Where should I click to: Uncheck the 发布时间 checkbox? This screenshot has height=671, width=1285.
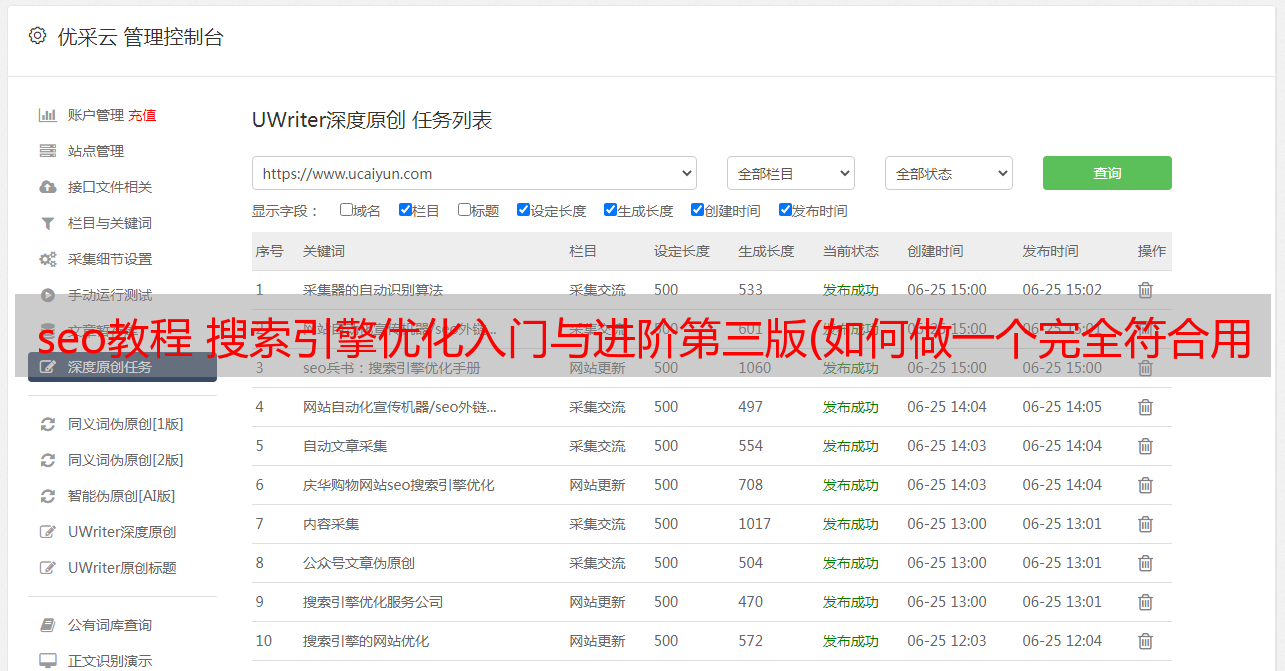click(785, 210)
